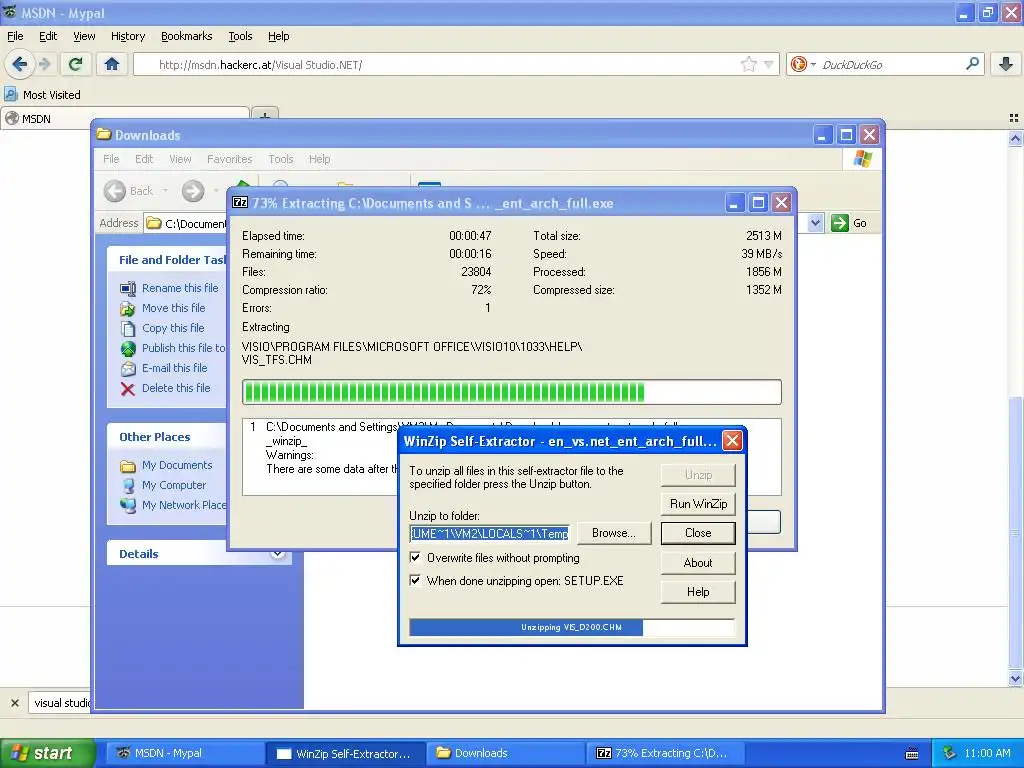1024x768 pixels.
Task: Open the Back button history dropdown arrow
Action: click(165, 191)
